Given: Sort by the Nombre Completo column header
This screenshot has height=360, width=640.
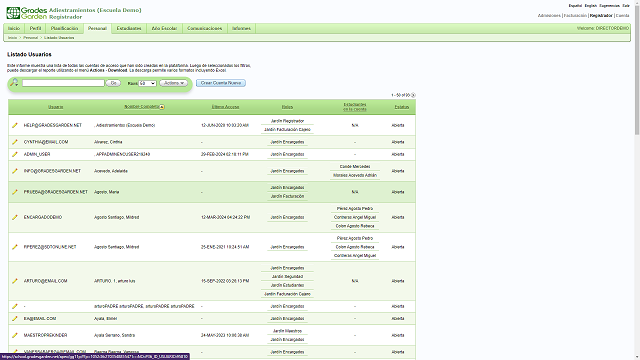Looking at the screenshot, I should [142, 107].
